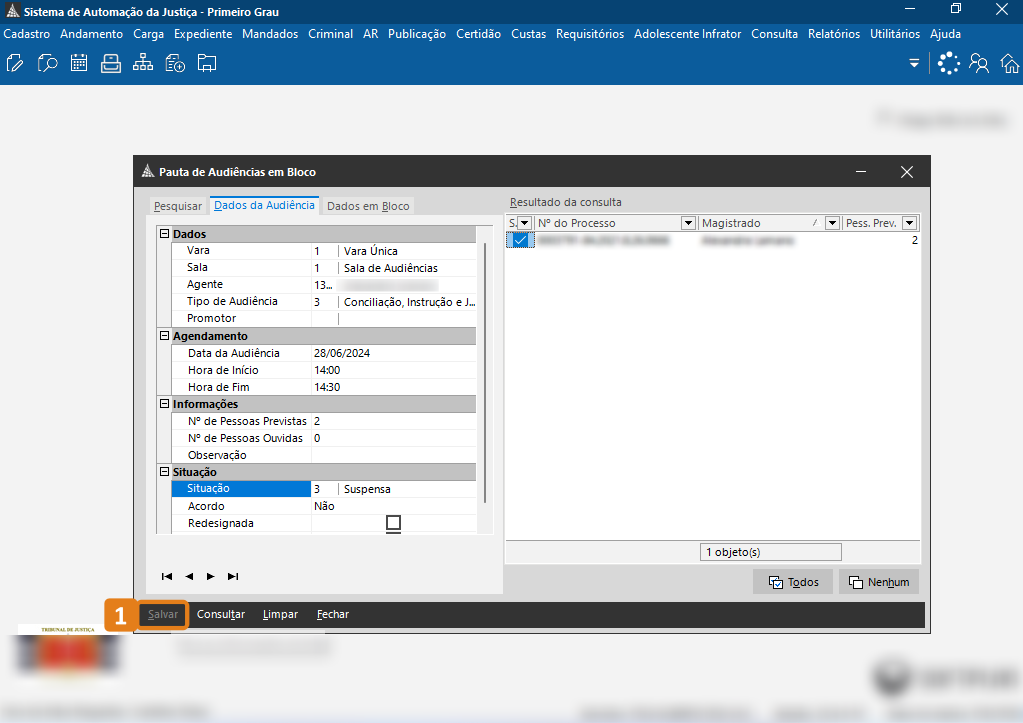Image resolution: width=1023 pixels, height=723 pixels.
Task: Edit Hora de Início 14:00
Action: point(394,370)
